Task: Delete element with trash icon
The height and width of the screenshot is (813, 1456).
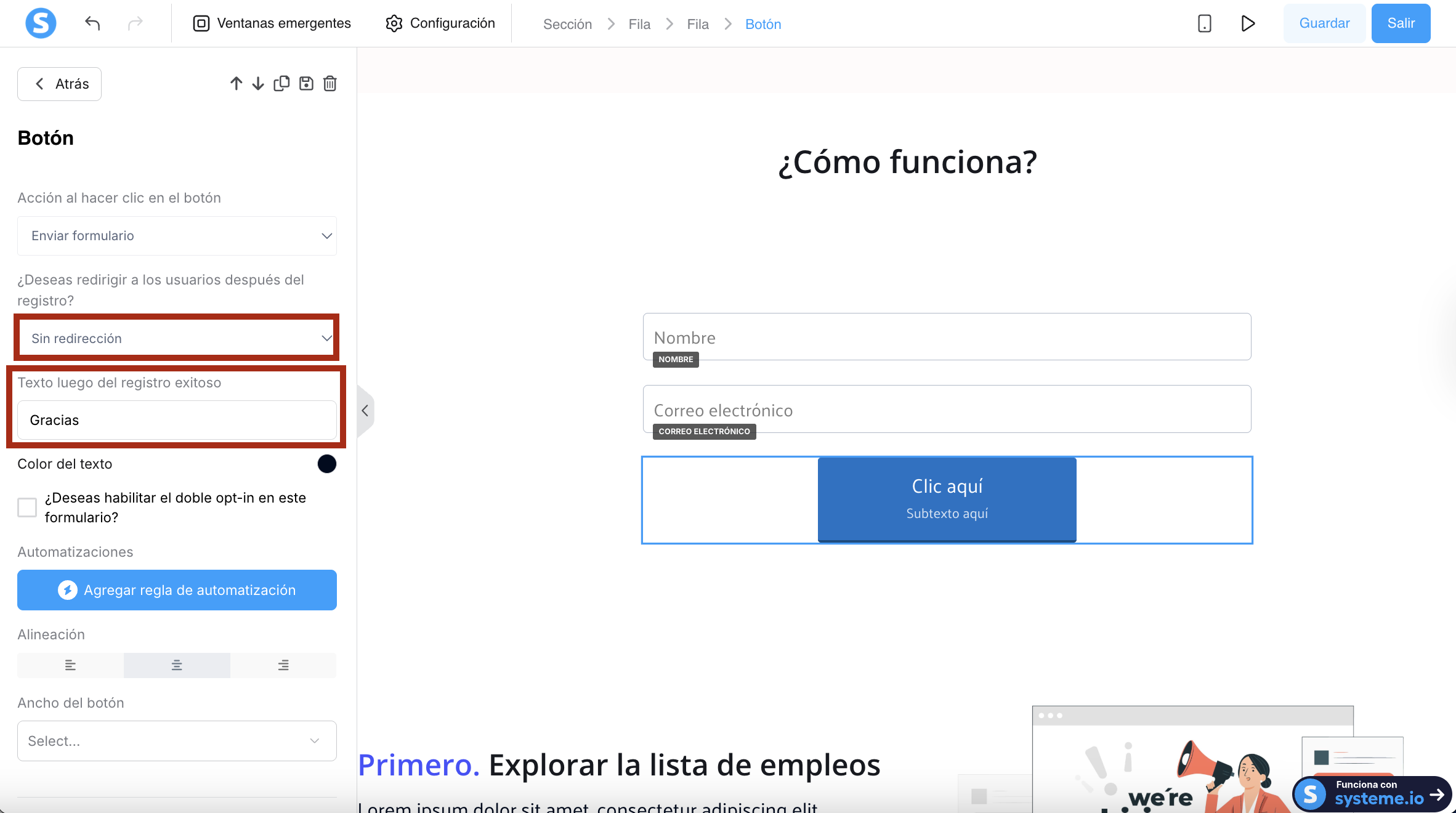Action: [x=330, y=84]
